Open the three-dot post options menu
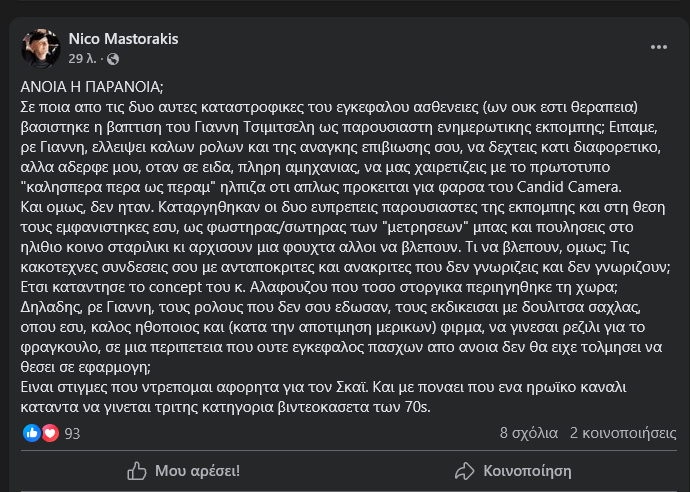 pyautogui.click(x=658, y=47)
